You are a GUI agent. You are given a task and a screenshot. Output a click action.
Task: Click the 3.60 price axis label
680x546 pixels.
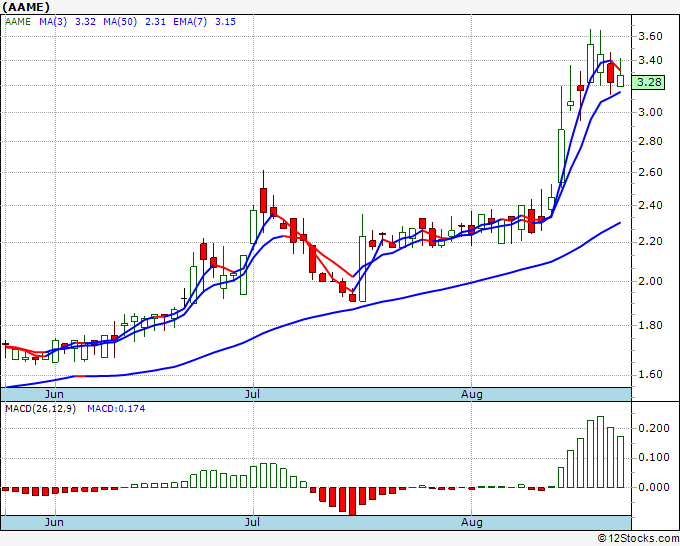coord(651,36)
